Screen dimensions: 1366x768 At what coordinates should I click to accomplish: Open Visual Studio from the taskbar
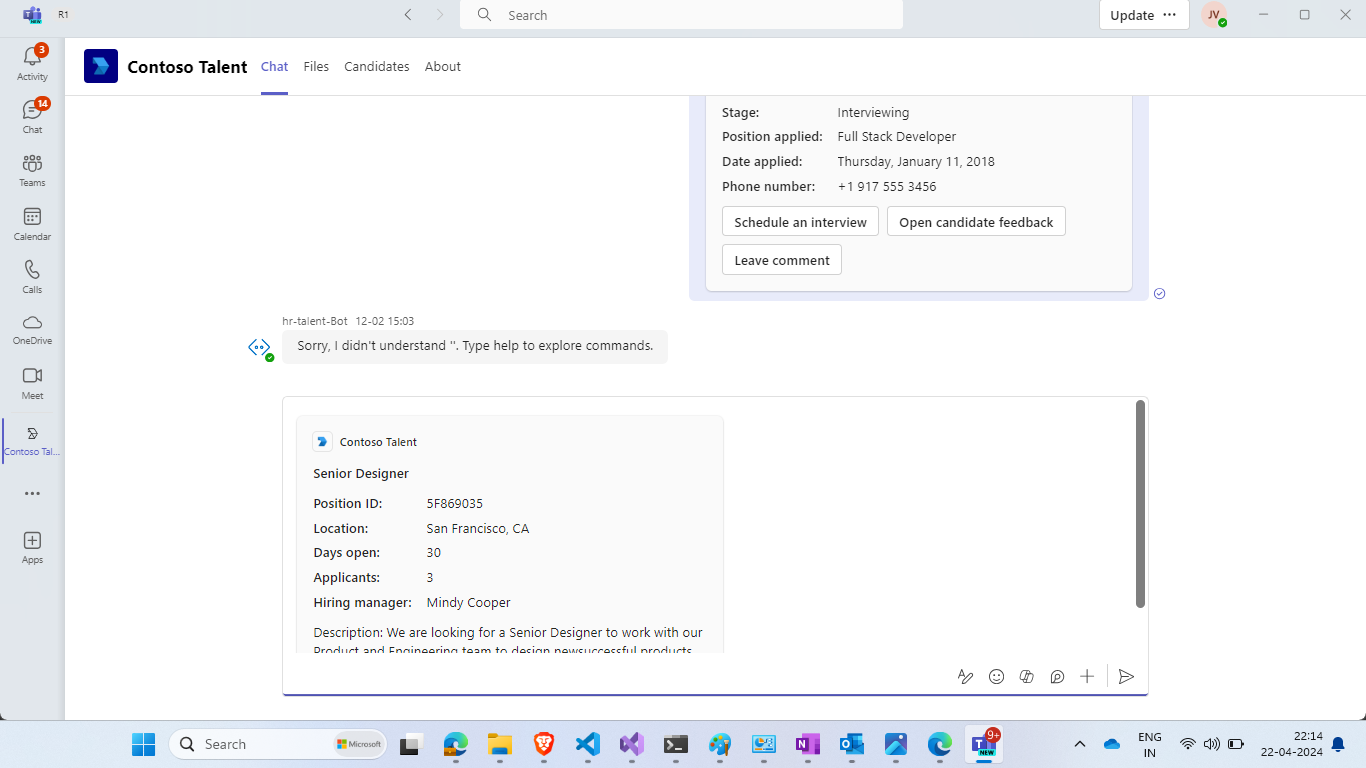[631, 744]
